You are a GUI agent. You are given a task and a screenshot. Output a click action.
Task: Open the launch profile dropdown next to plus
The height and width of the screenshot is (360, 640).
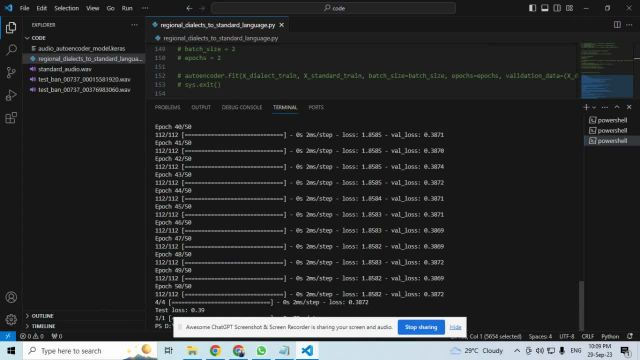[x=594, y=107]
